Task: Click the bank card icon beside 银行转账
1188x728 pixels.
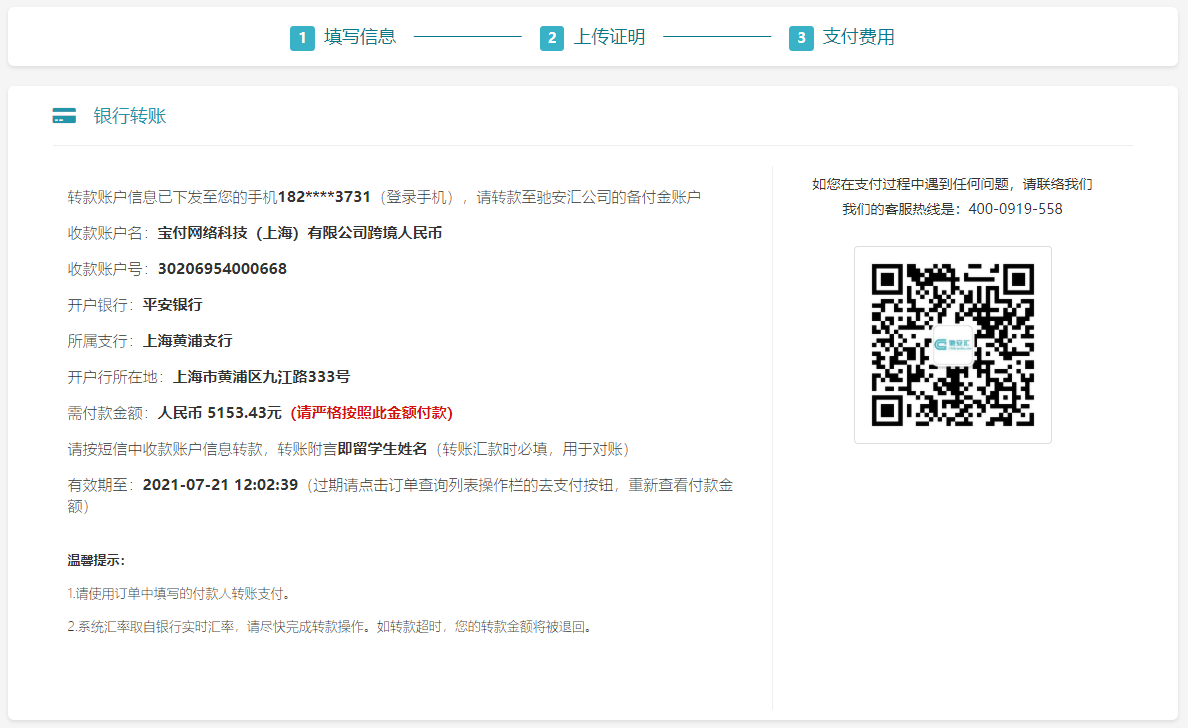Action: coord(64,116)
